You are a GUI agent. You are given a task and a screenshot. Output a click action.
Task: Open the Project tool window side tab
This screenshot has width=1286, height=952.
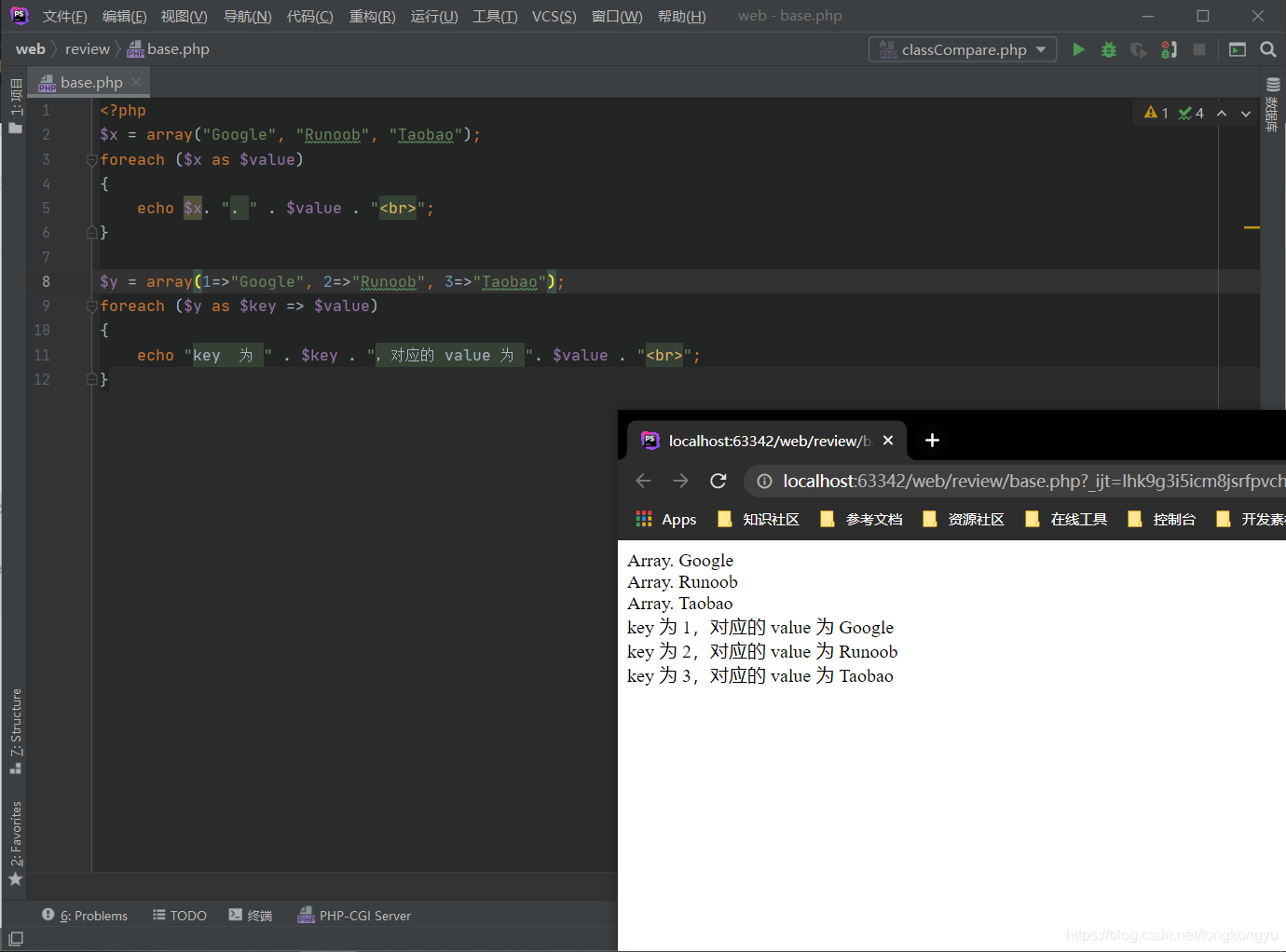point(15,104)
